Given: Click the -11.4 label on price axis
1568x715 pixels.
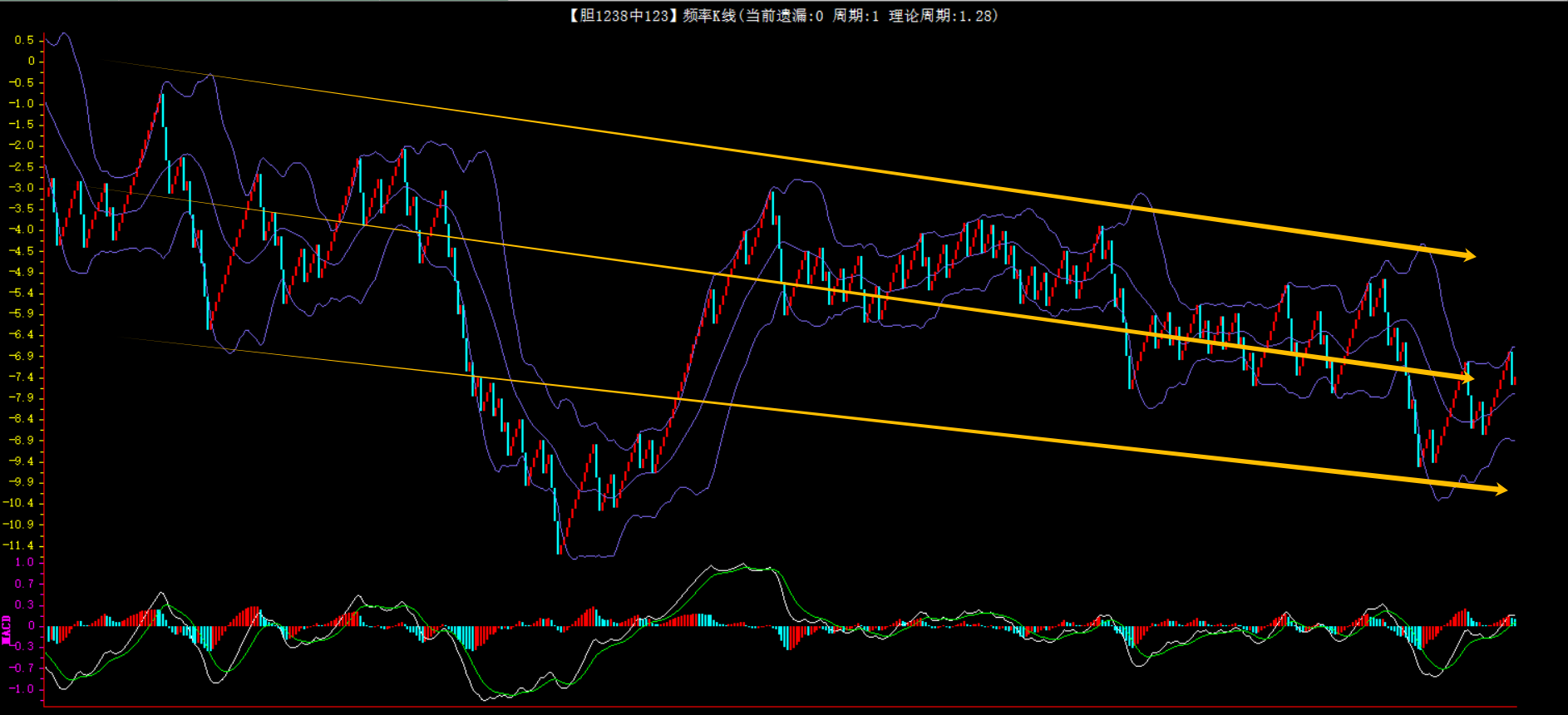Looking at the screenshot, I should coord(22,545).
